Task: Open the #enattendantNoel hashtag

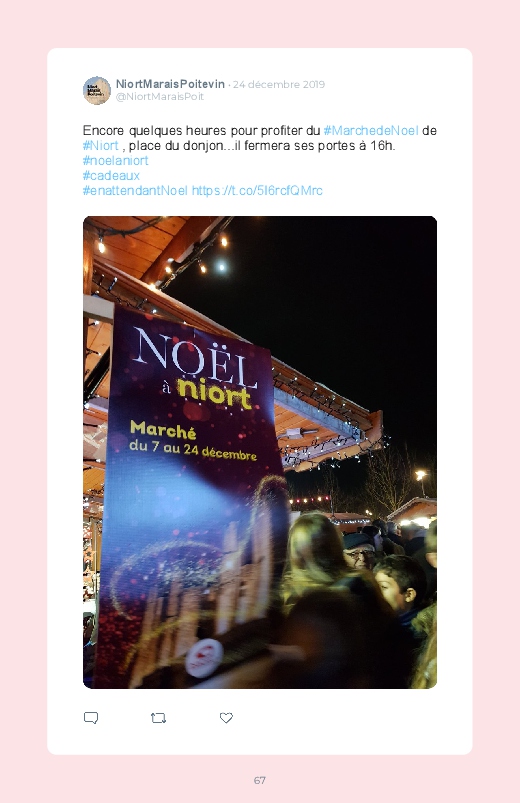Action: coord(135,191)
